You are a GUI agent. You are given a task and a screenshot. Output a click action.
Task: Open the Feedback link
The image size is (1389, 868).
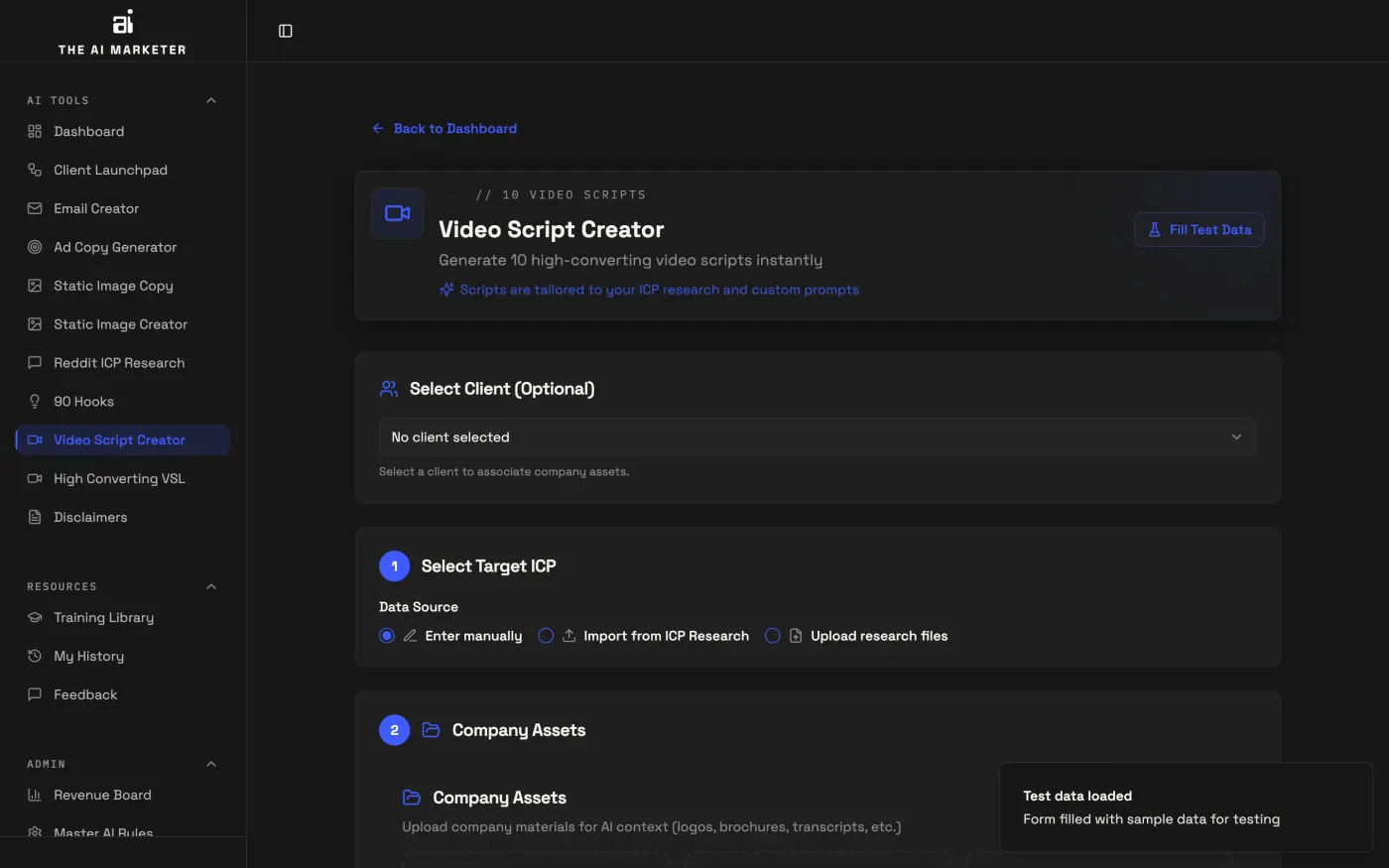click(123, 694)
